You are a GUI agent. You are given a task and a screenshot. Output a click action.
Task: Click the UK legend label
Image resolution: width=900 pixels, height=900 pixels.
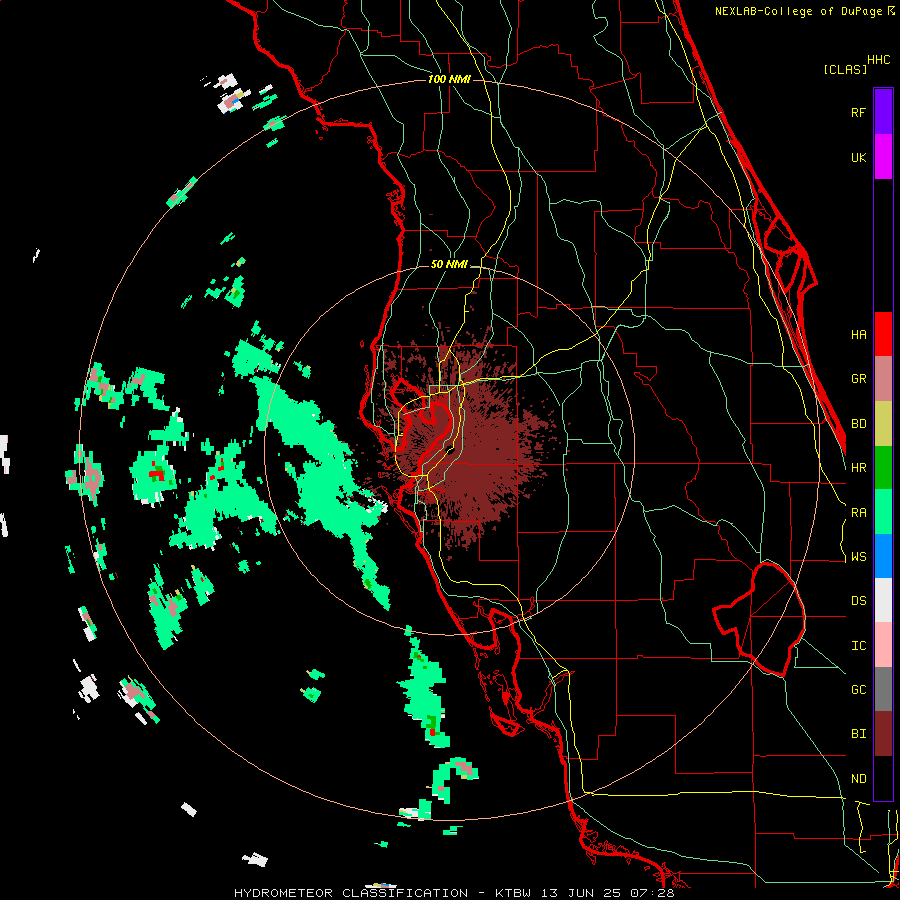(858, 157)
